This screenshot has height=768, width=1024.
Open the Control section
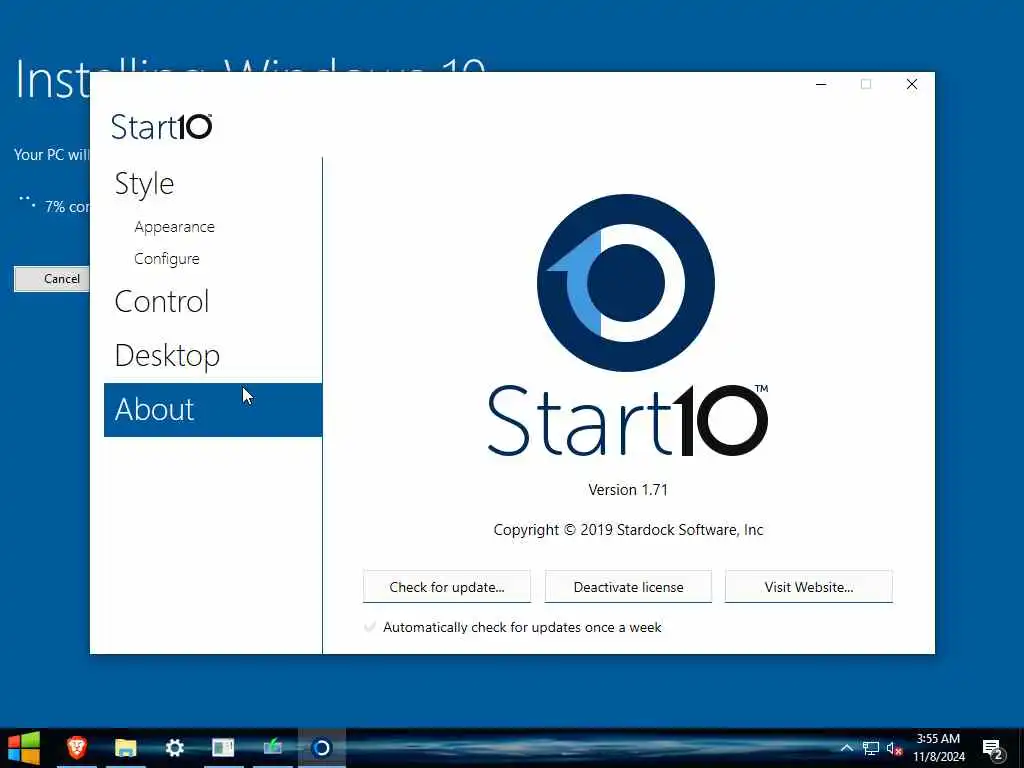pyautogui.click(x=161, y=302)
